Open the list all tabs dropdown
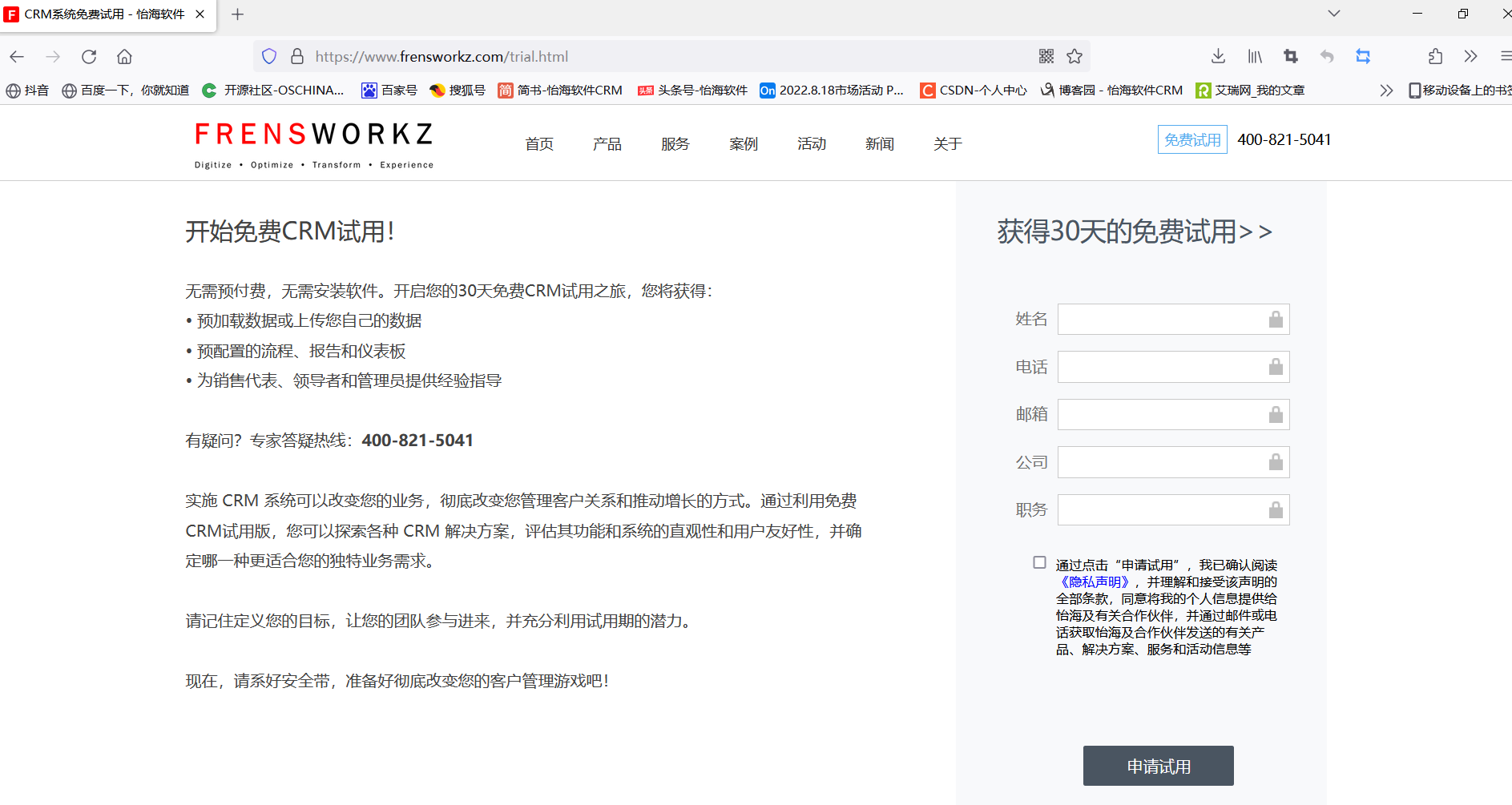 click(1333, 14)
